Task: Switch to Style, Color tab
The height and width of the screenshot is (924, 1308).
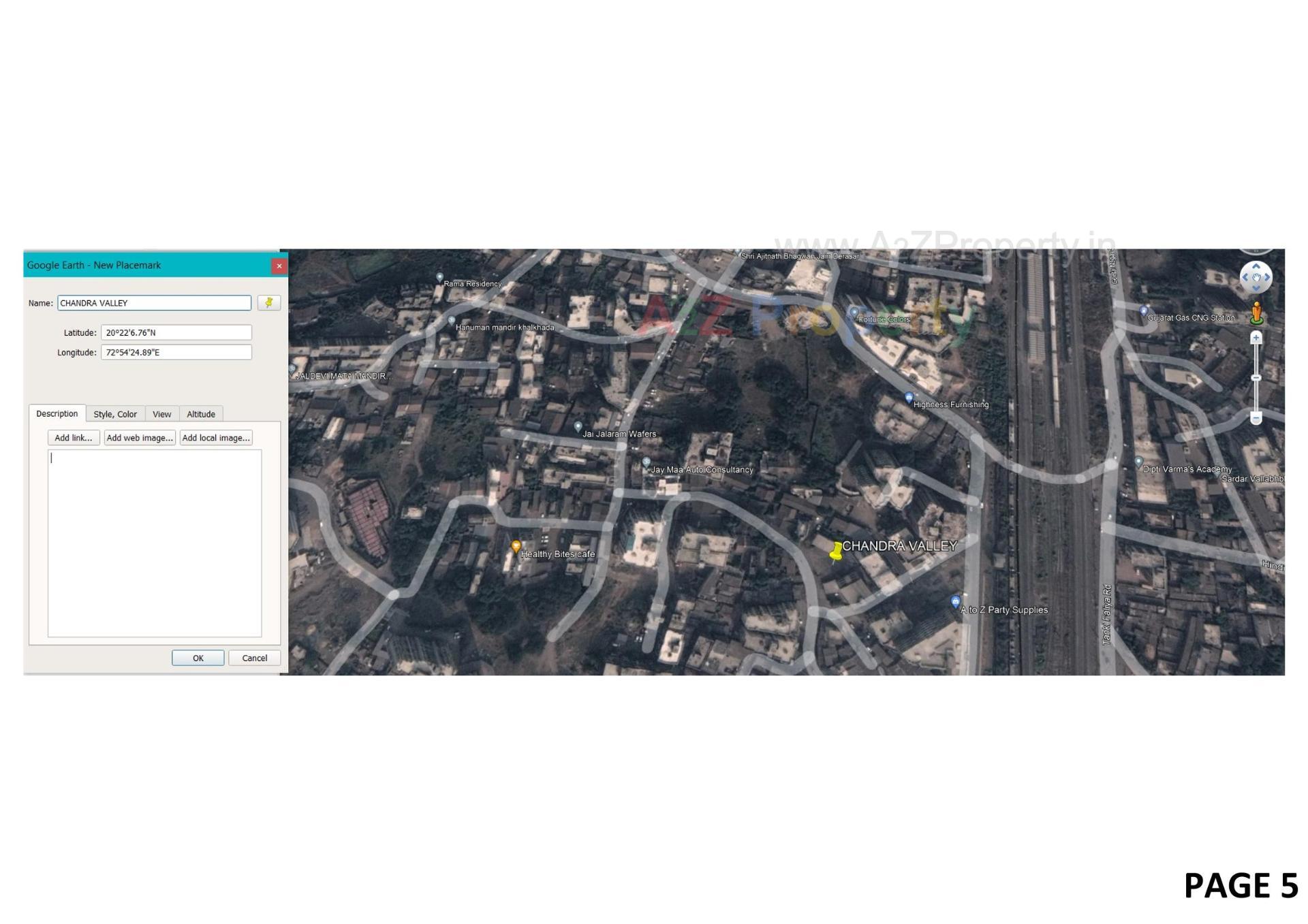Action: 115,414
